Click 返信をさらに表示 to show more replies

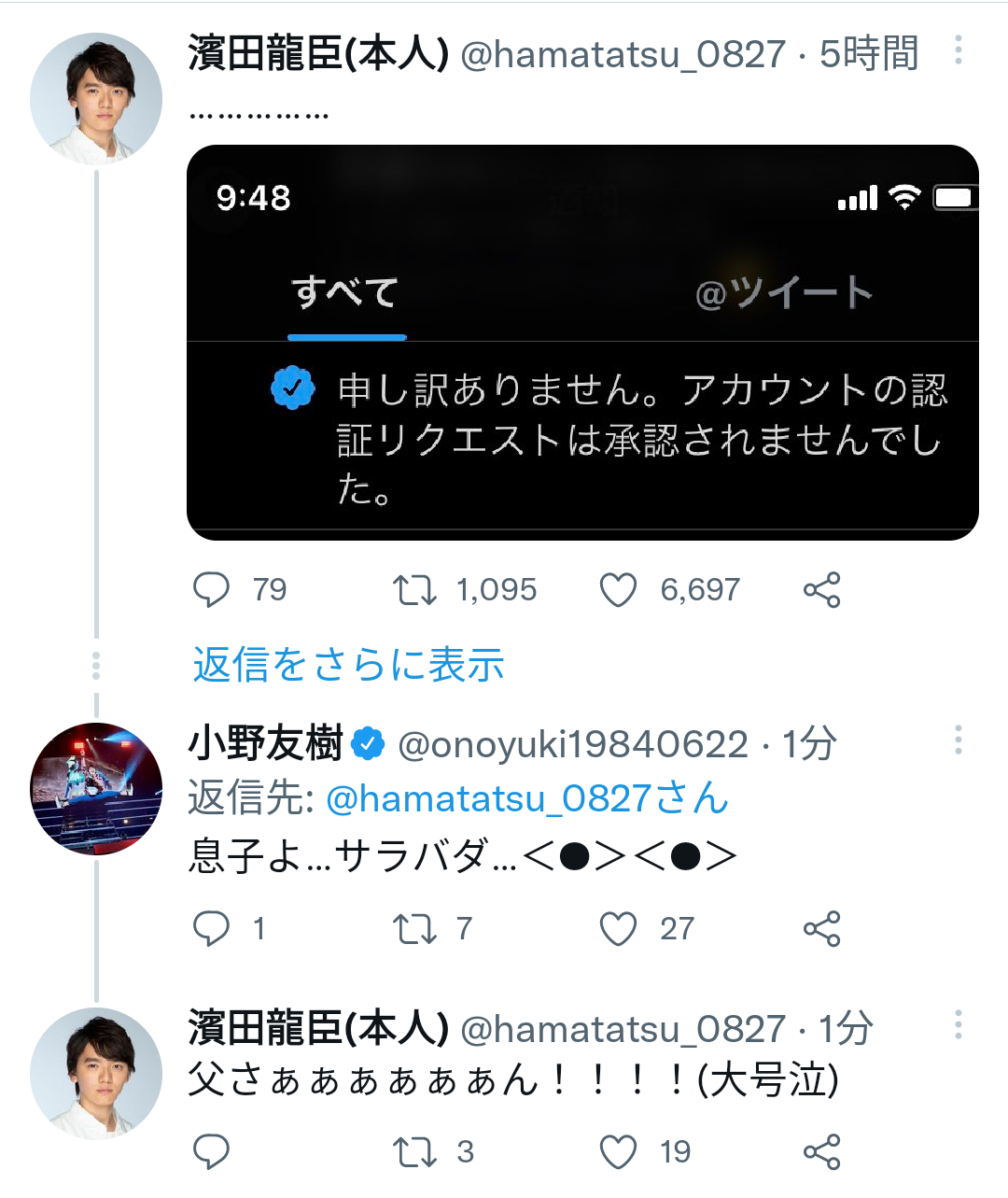pos(348,666)
